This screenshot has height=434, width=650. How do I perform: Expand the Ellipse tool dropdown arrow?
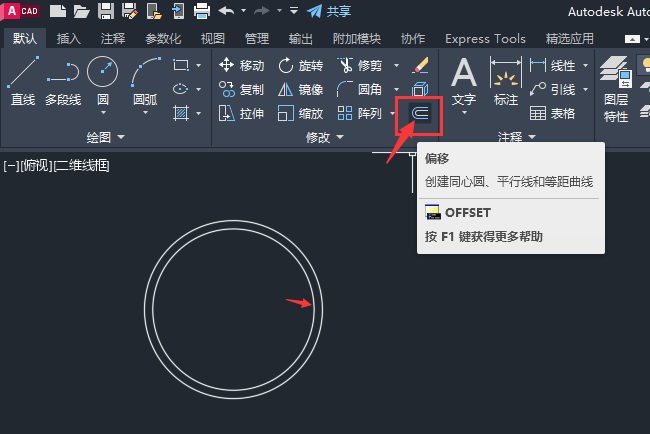tap(199, 89)
